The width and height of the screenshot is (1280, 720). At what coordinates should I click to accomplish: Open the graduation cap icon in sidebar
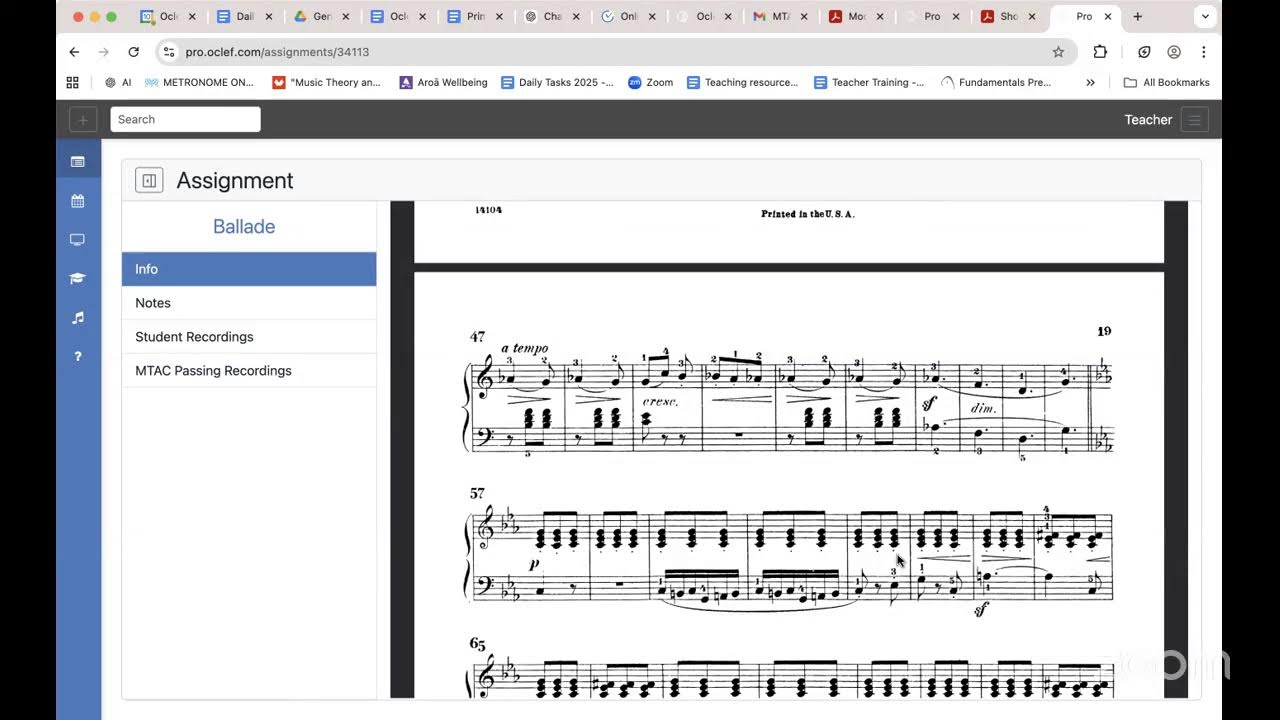pyautogui.click(x=78, y=279)
